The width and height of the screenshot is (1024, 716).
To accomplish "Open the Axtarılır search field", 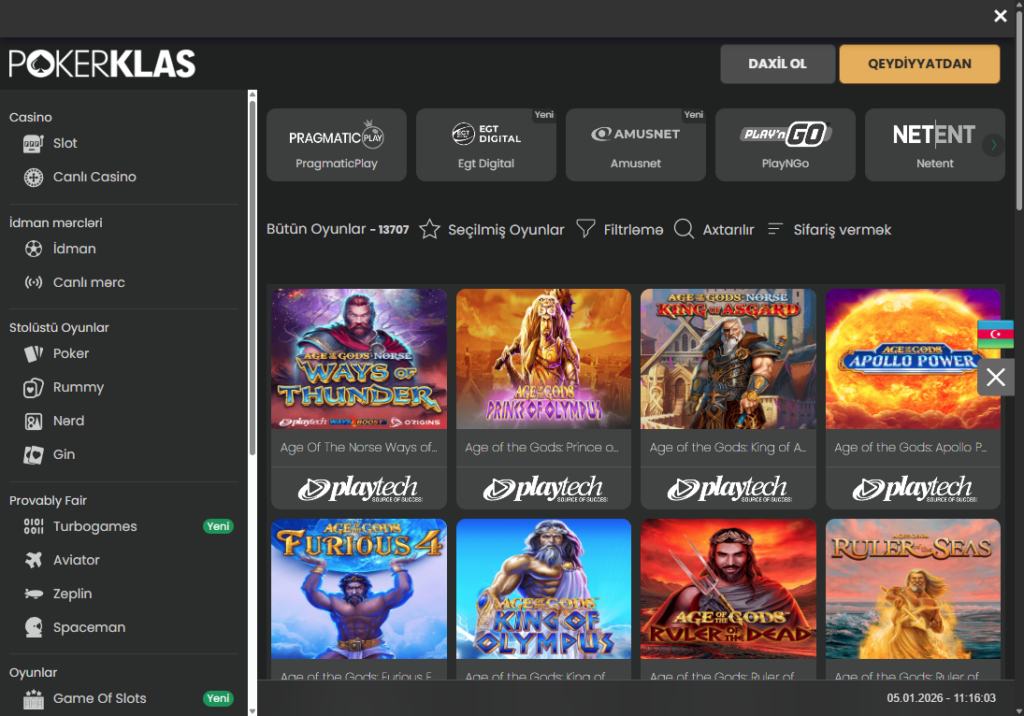I will (x=714, y=230).
